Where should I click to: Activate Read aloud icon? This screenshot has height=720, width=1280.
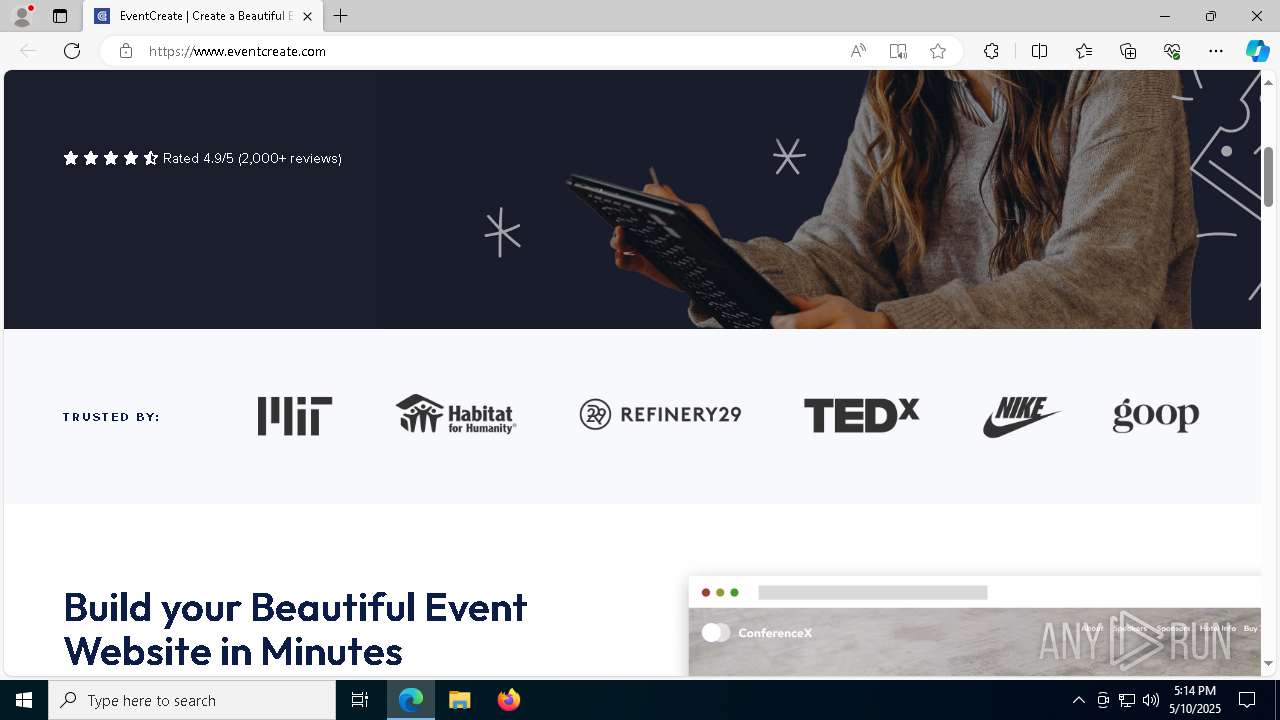pyautogui.click(x=858, y=51)
